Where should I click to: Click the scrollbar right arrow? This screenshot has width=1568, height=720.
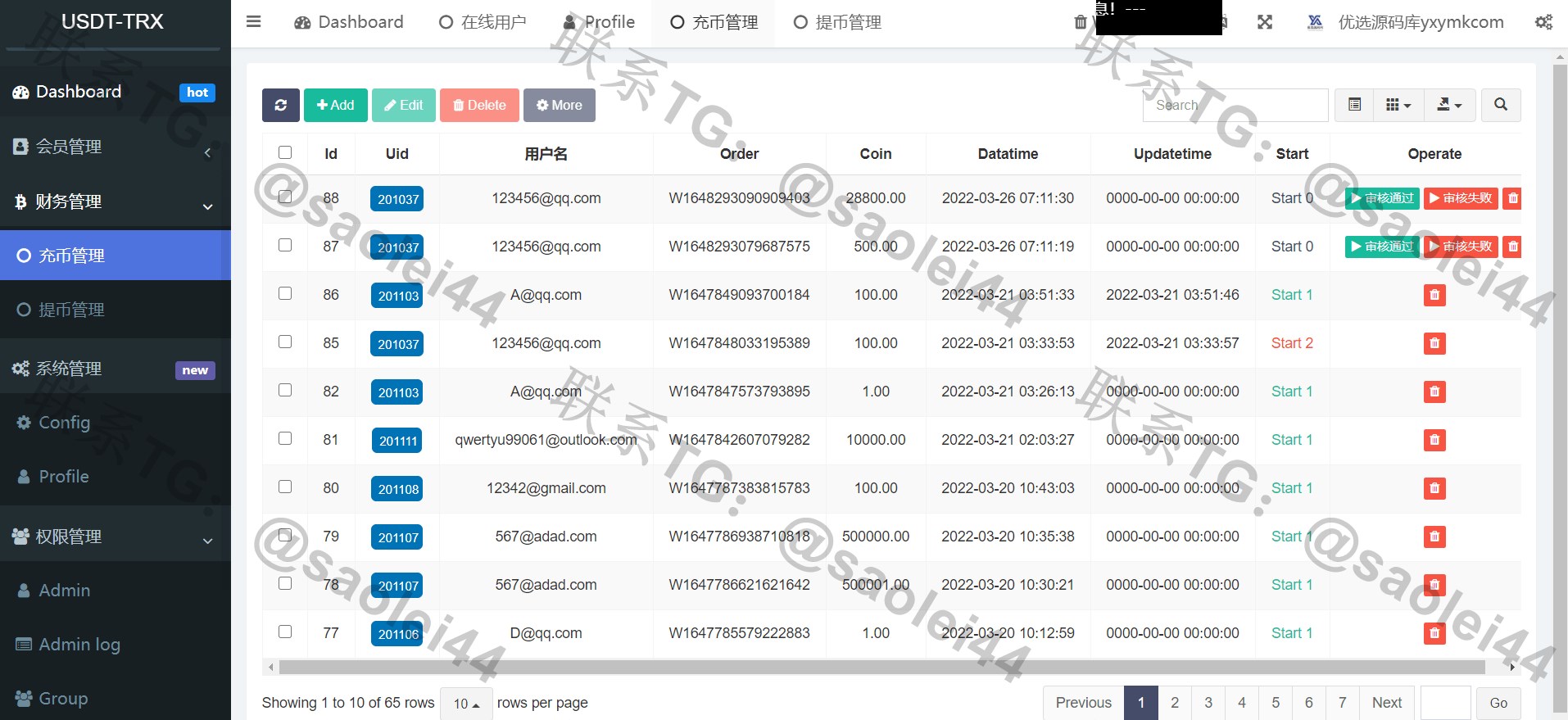pyautogui.click(x=1512, y=668)
